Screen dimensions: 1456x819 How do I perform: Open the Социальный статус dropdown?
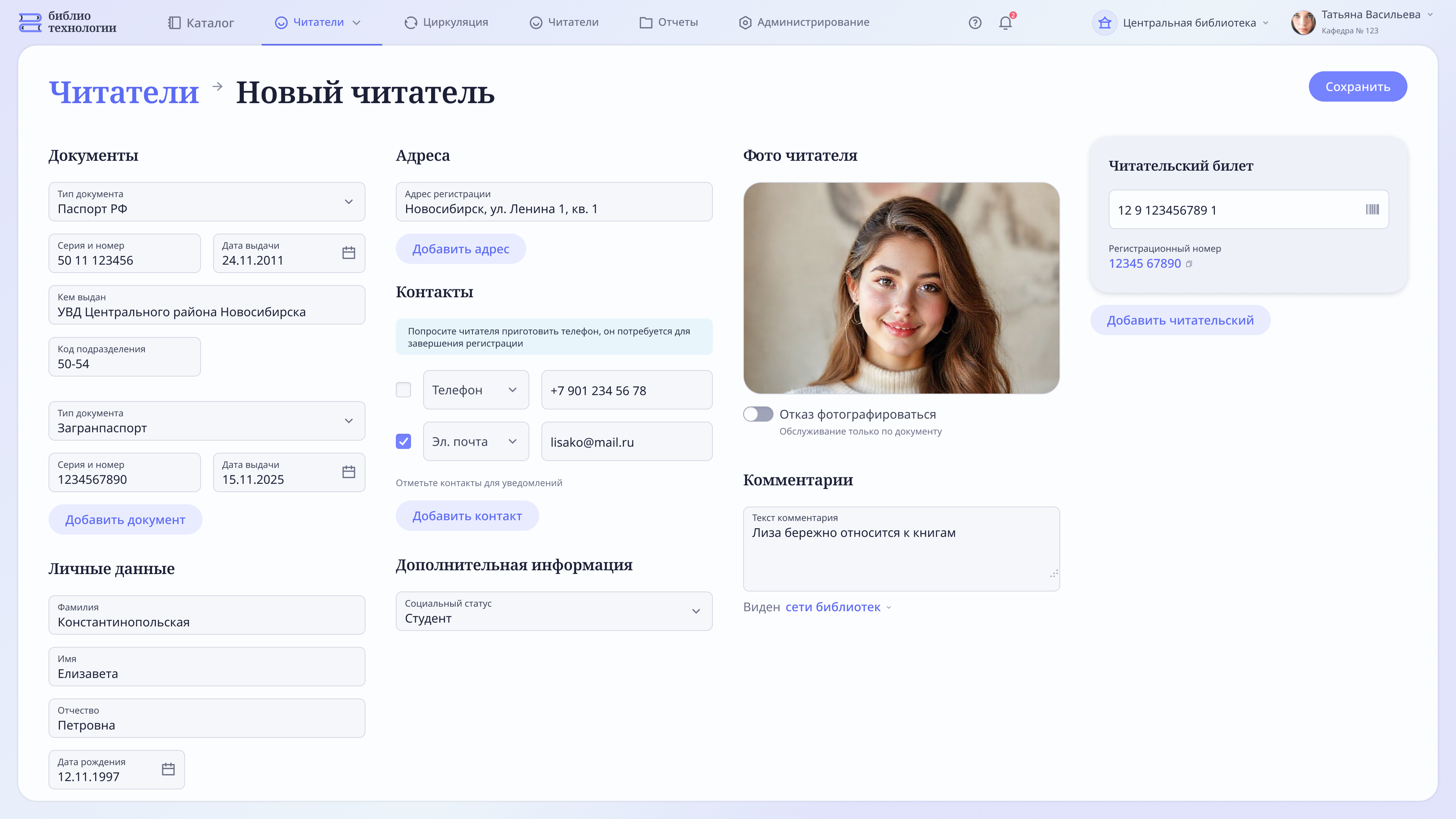click(x=696, y=611)
